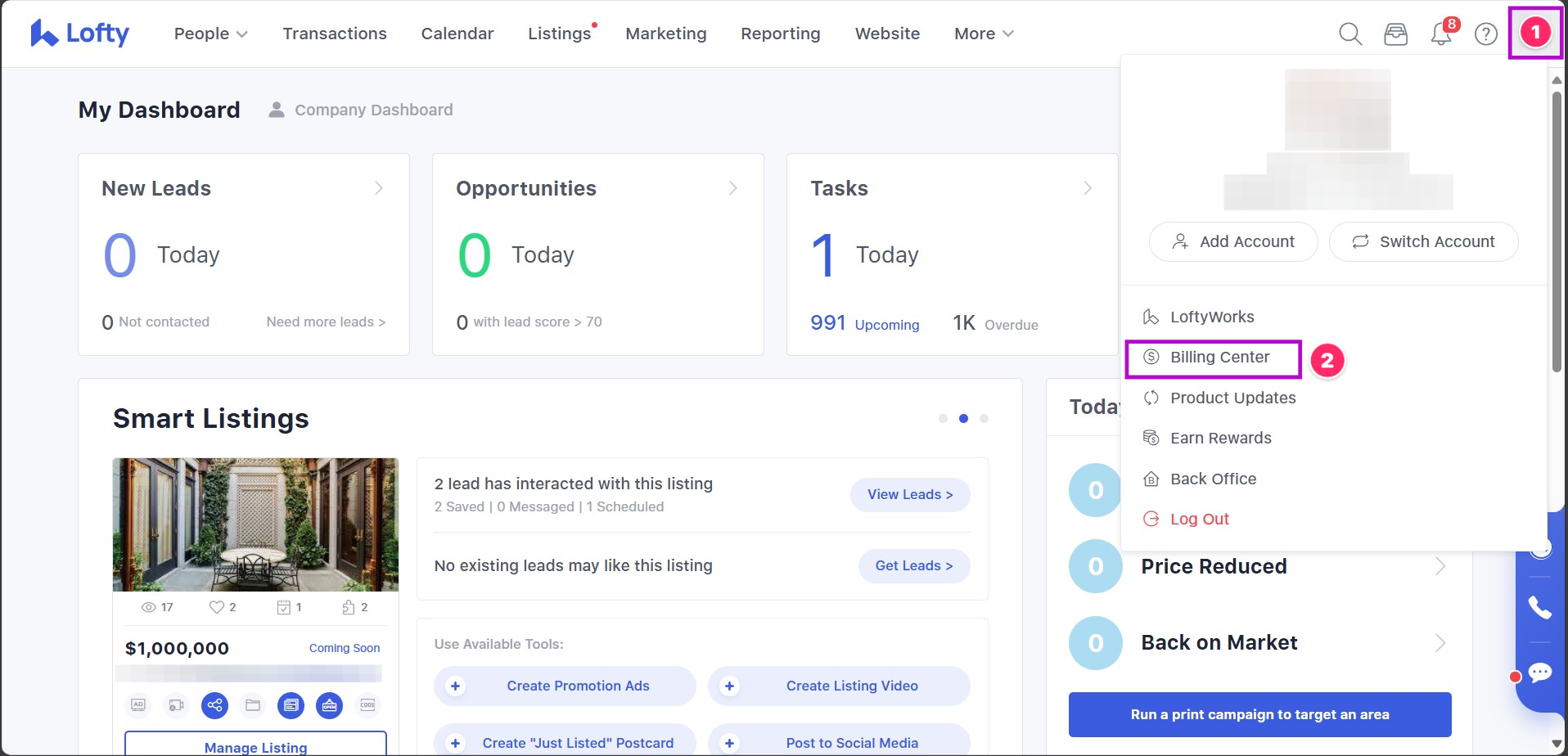Click the blue share icon on listing
Image resolution: width=1568 pixels, height=756 pixels.
pos(214,704)
